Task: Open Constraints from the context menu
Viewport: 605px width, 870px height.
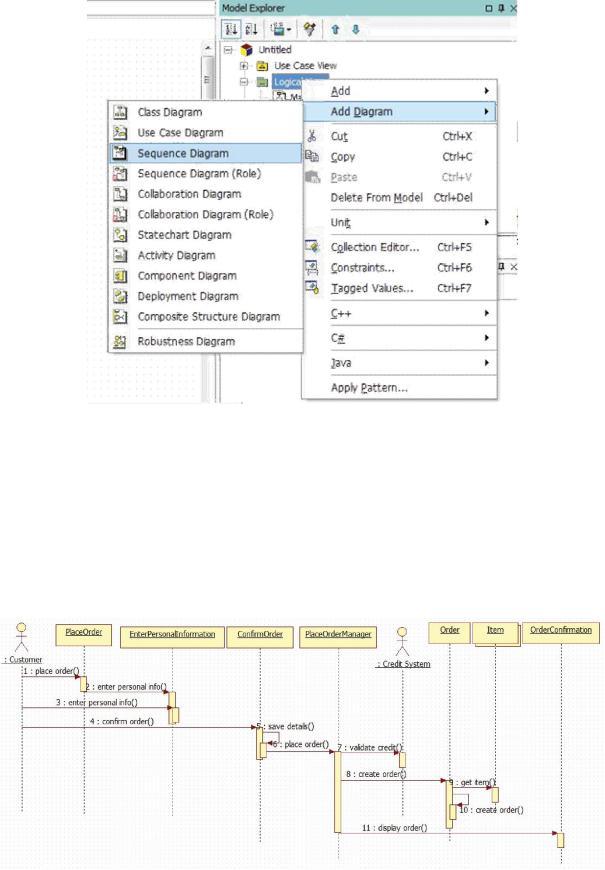Action: click(x=400, y=268)
